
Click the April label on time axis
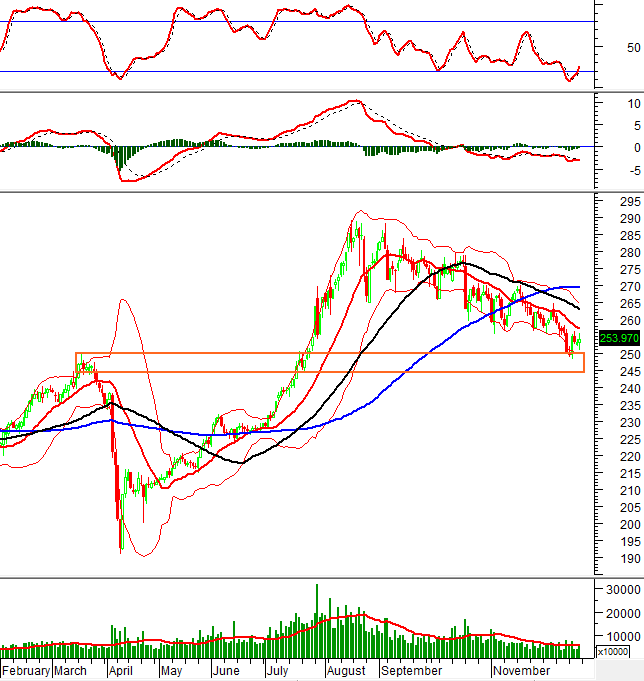tap(121, 670)
